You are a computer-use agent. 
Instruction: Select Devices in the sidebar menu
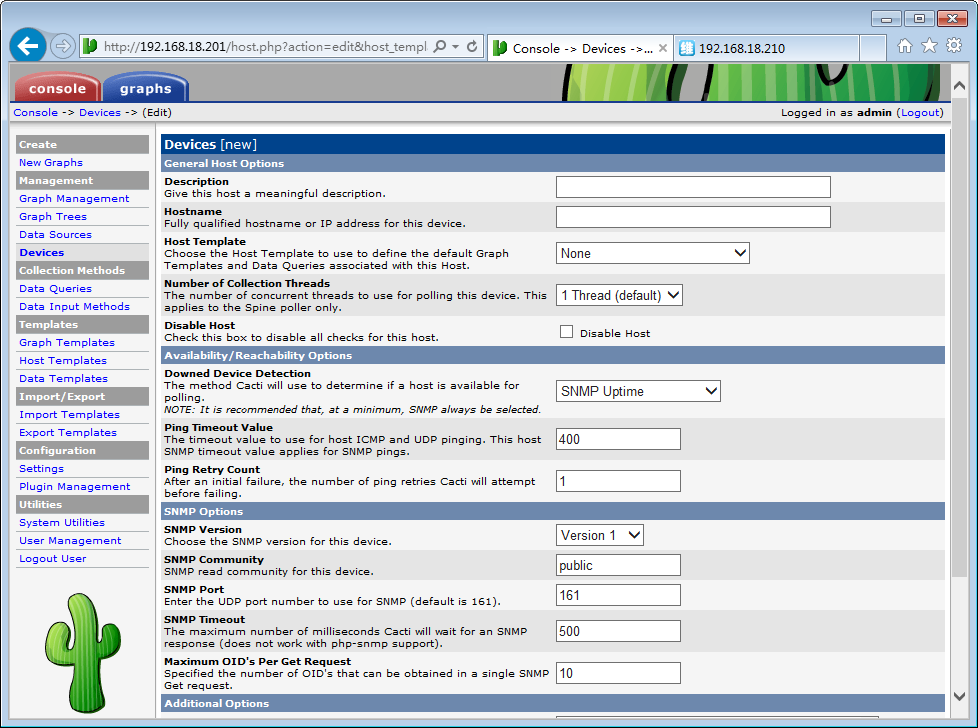[x=42, y=253]
